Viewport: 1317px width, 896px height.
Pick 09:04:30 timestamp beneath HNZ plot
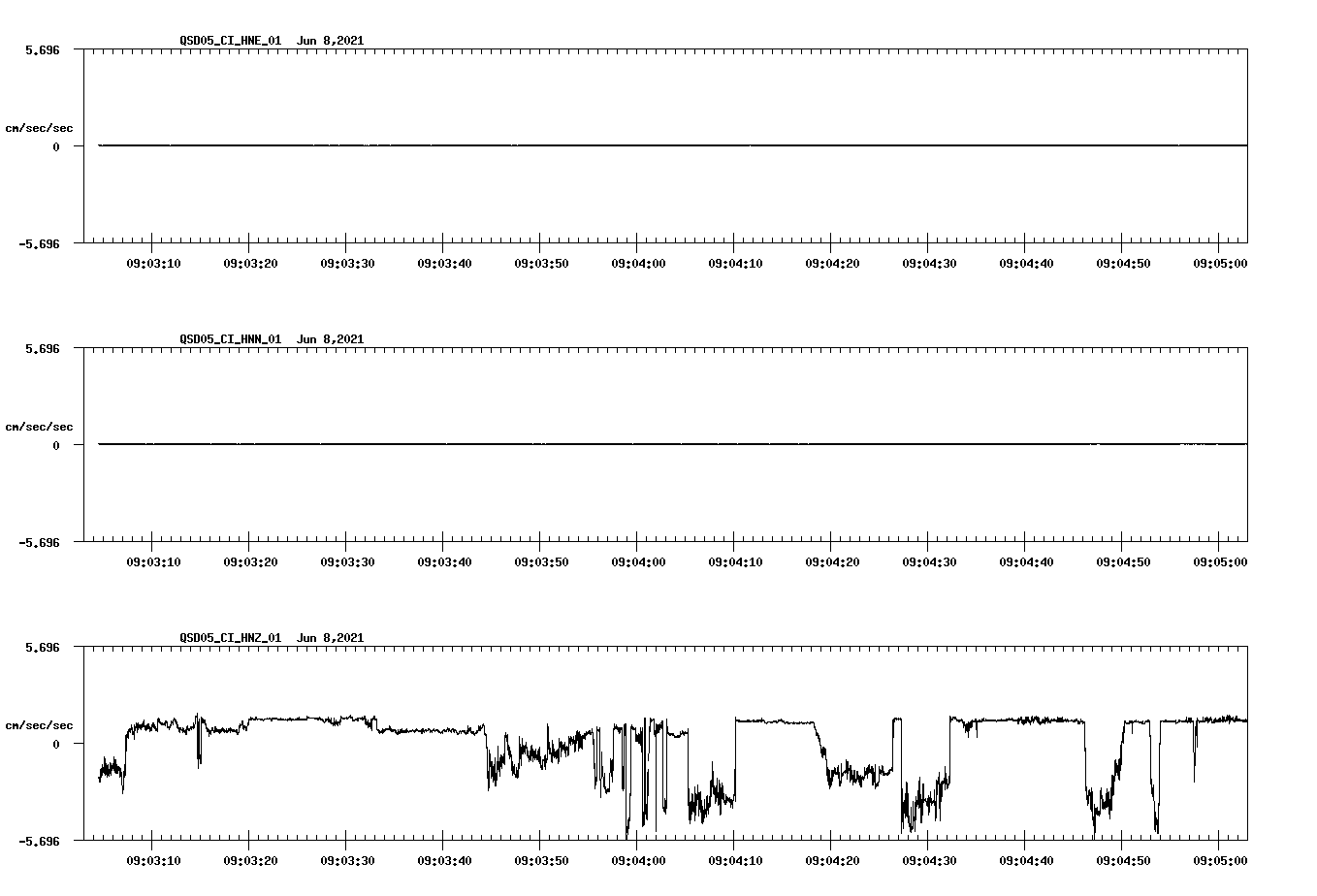point(929,861)
